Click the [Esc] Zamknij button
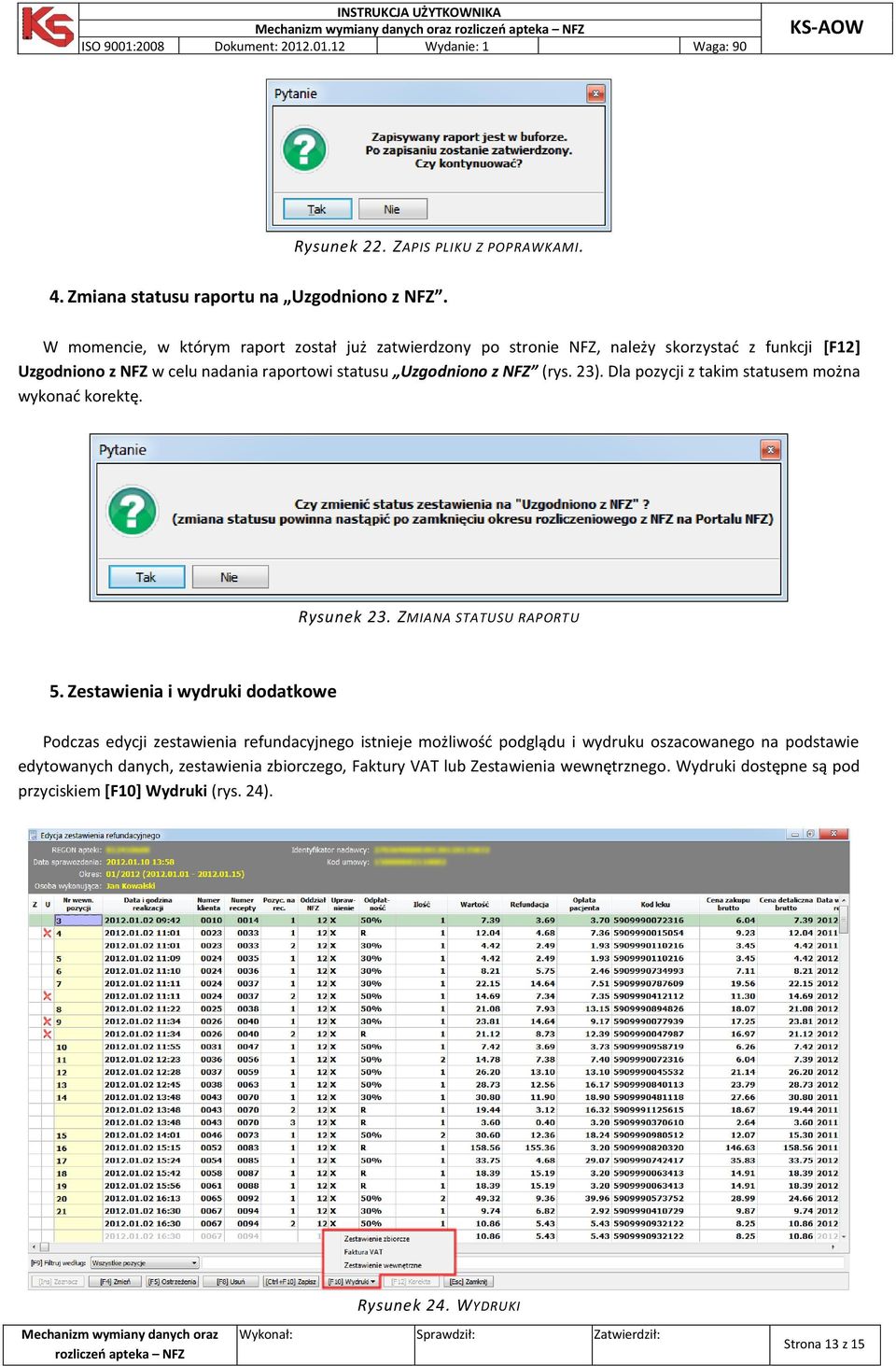Image resolution: width=896 pixels, height=1366 pixels. (x=469, y=1282)
